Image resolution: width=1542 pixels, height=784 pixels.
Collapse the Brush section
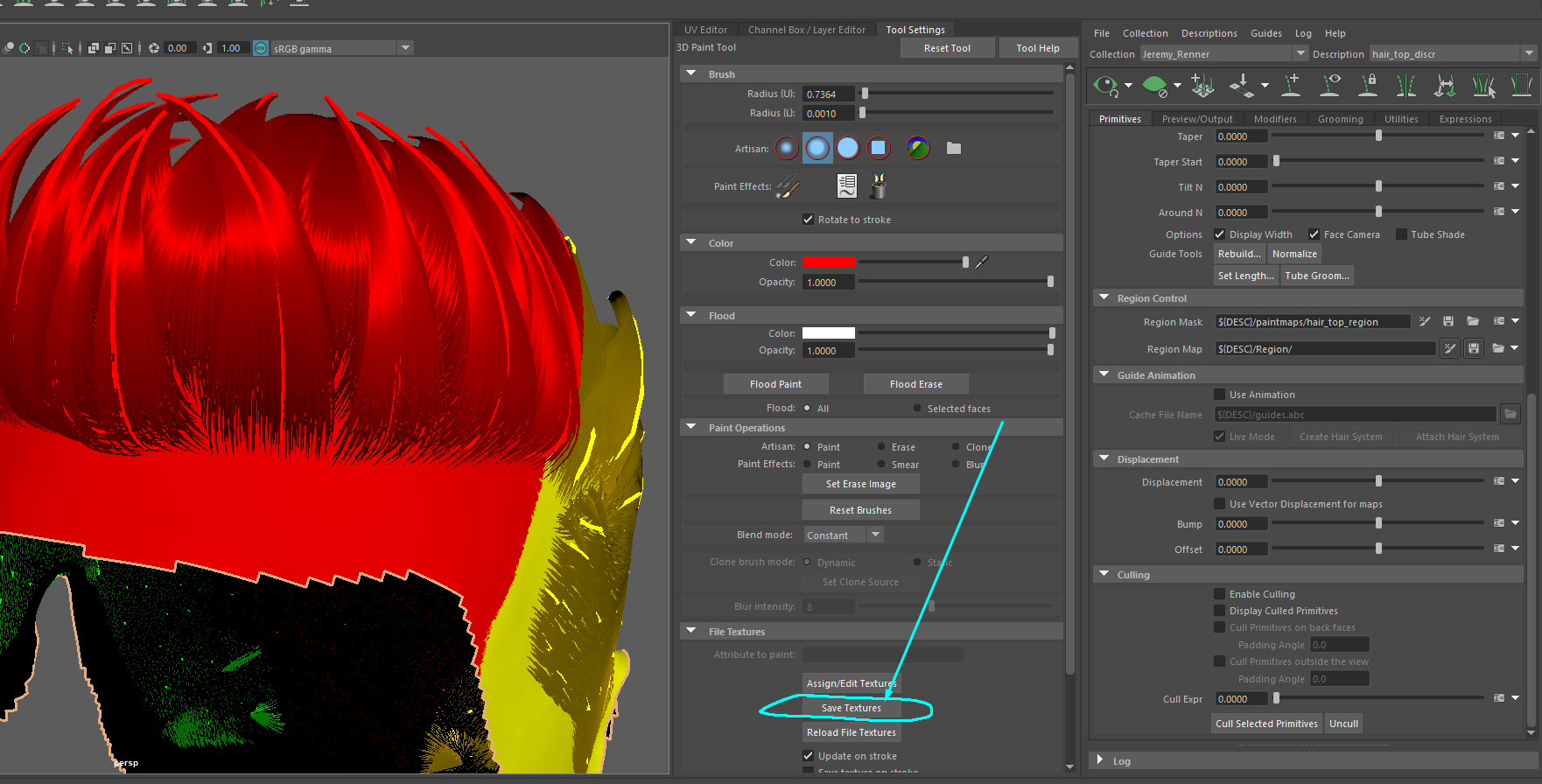[691, 74]
